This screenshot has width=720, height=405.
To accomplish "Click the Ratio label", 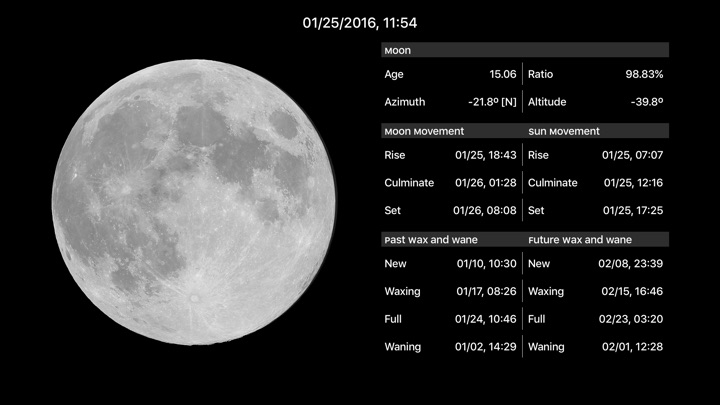I will [540, 74].
